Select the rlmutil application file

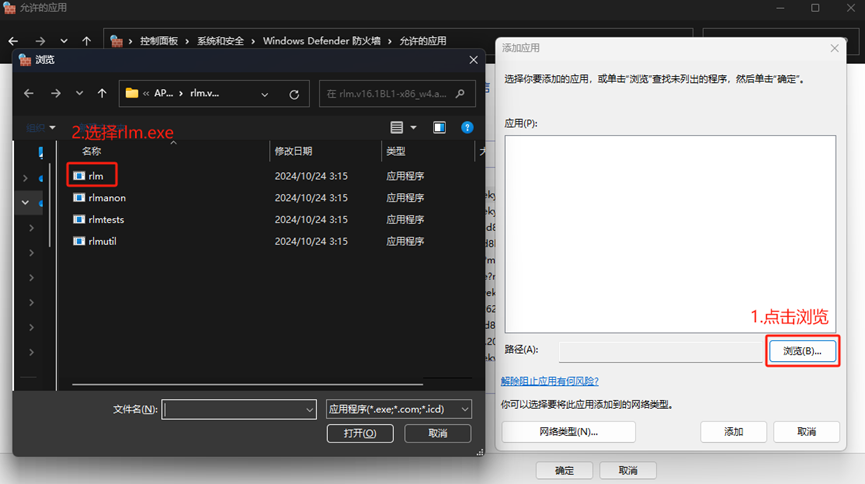[102, 241]
